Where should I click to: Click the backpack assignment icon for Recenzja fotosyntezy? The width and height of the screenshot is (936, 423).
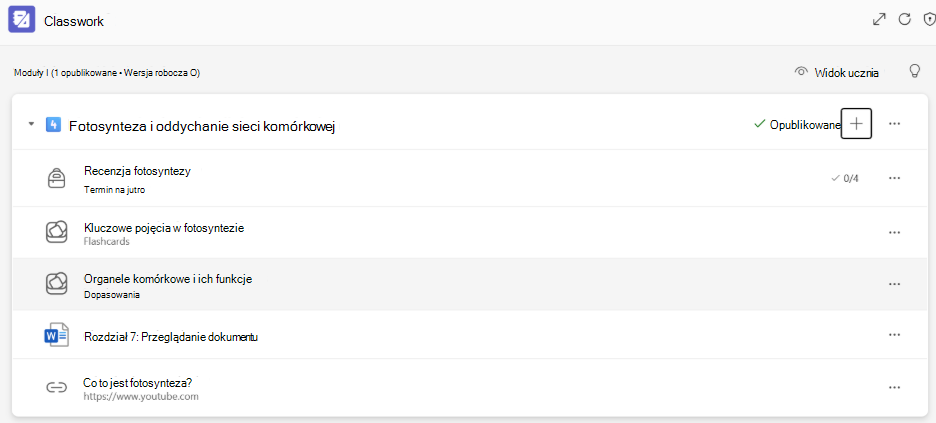(56, 178)
